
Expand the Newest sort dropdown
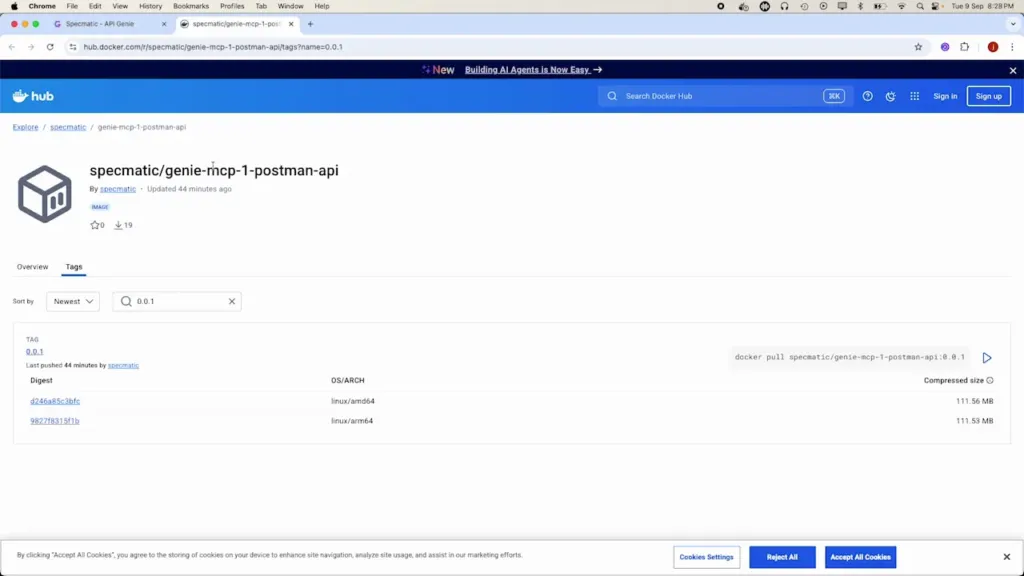(x=73, y=301)
